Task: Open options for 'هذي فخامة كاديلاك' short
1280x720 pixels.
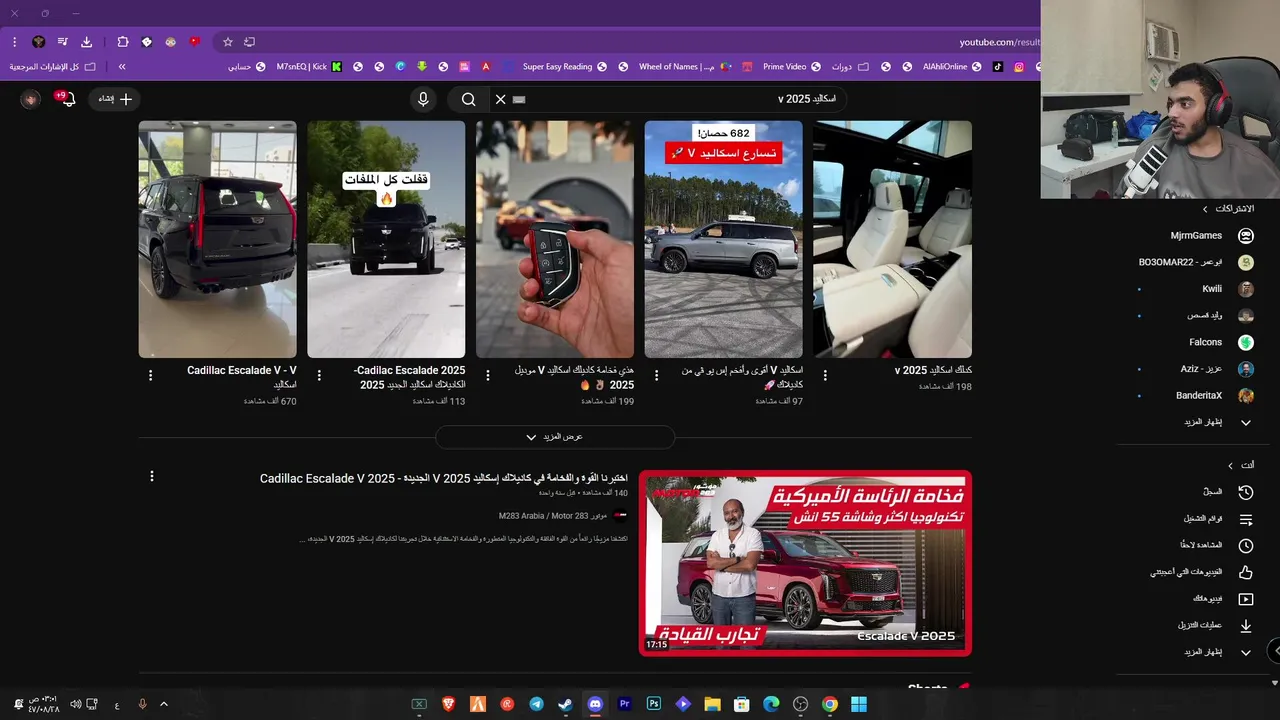Action: [x=488, y=375]
